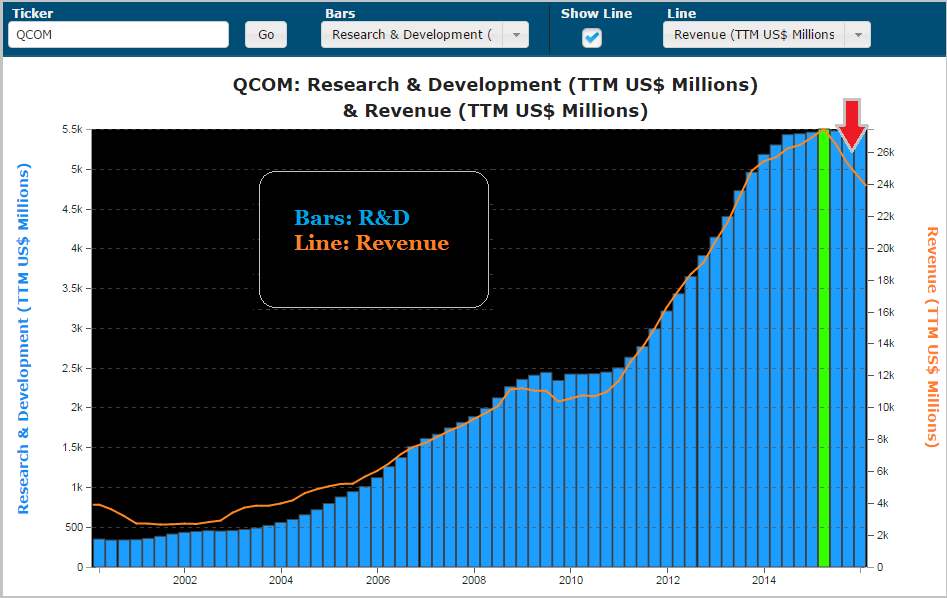The image size is (947, 598).
Task: Click the x-axis year label 2008
Action: click(474, 580)
